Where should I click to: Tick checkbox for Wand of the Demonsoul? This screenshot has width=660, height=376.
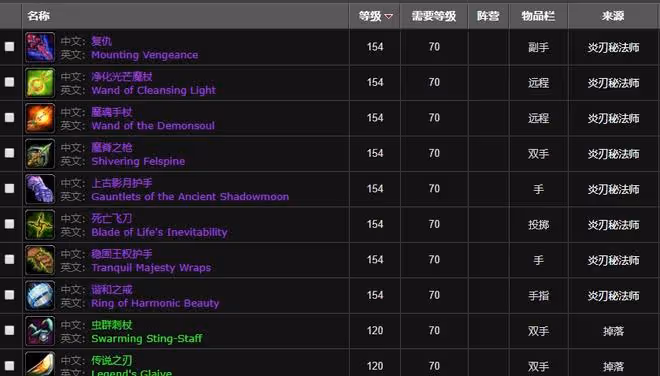(9, 117)
